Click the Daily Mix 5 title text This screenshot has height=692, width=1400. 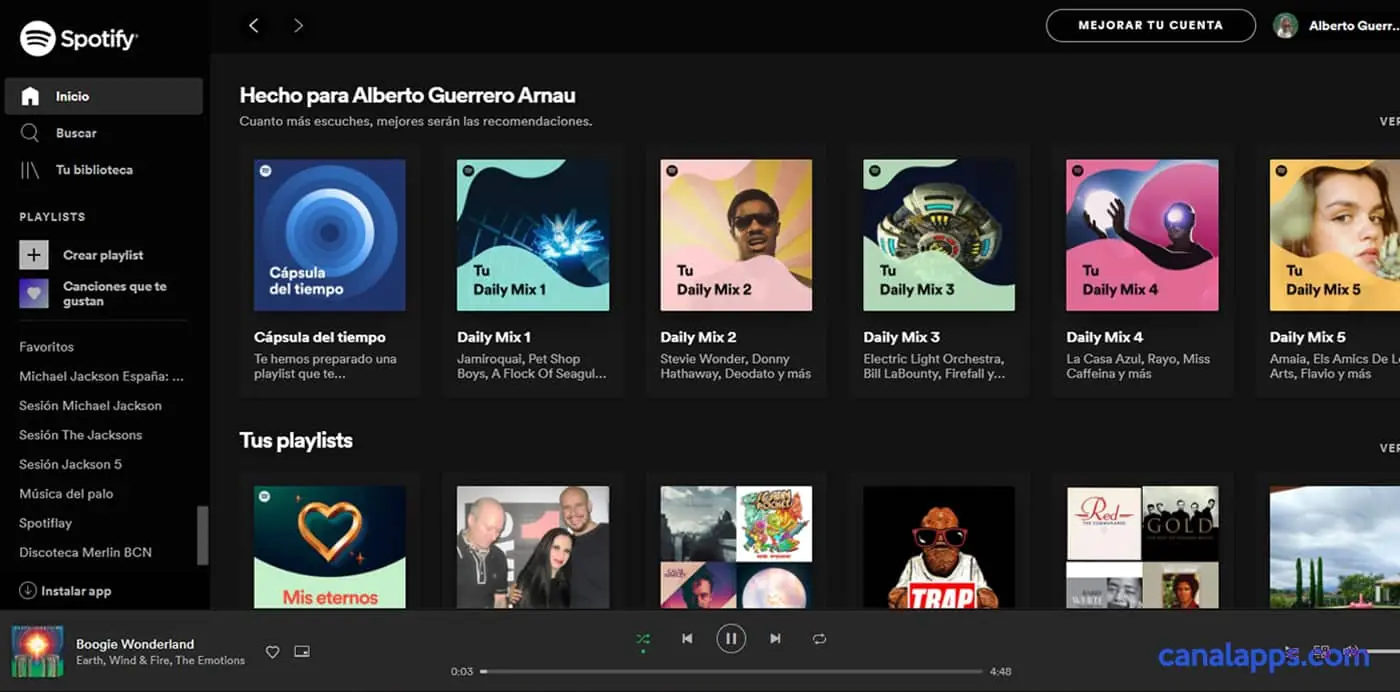[x=1308, y=337]
